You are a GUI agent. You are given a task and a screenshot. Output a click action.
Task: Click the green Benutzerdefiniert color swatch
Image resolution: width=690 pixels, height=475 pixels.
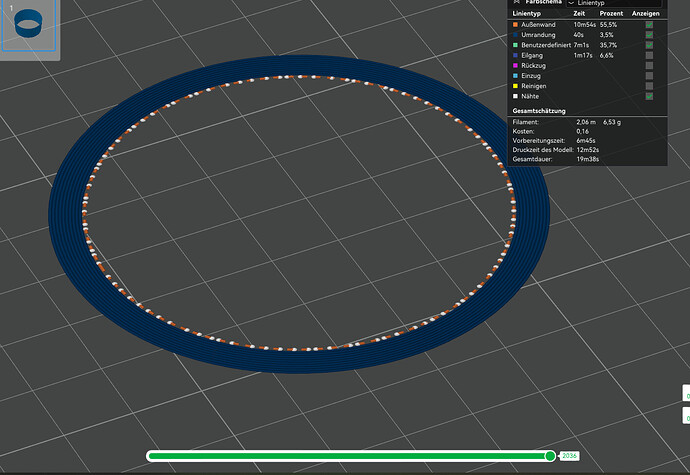coord(515,45)
